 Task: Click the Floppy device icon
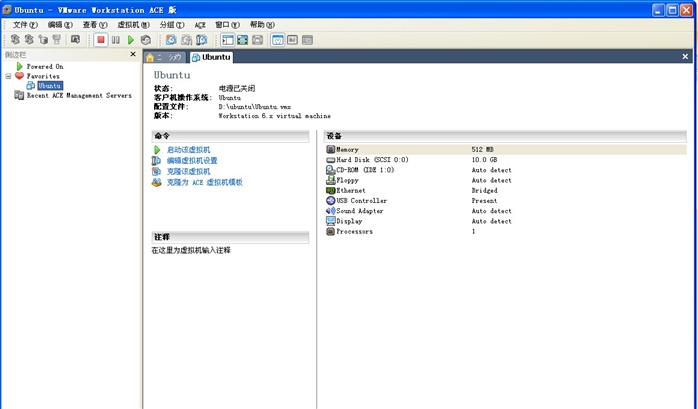(330, 180)
